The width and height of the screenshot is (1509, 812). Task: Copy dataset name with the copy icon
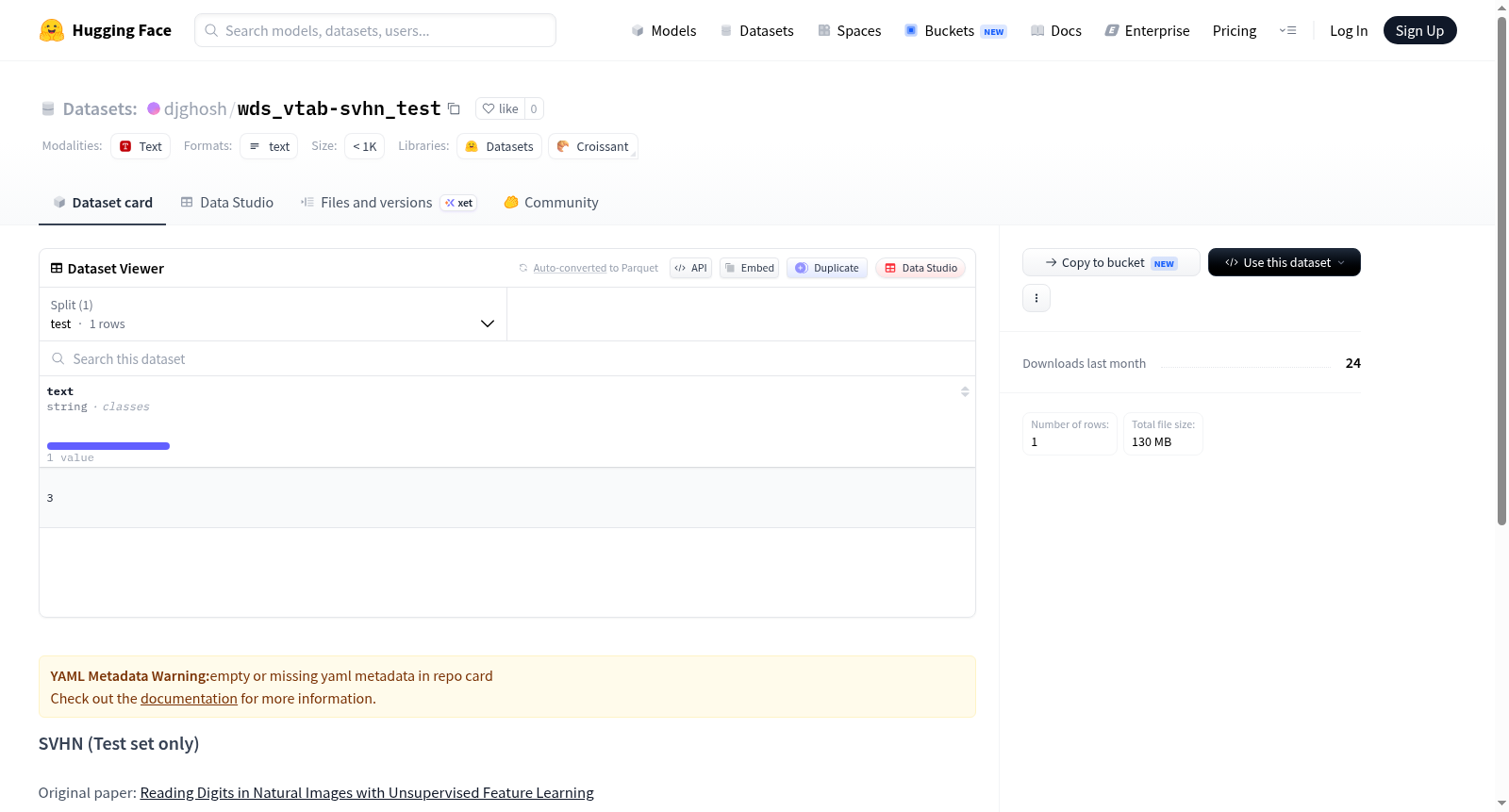point(454,108)
